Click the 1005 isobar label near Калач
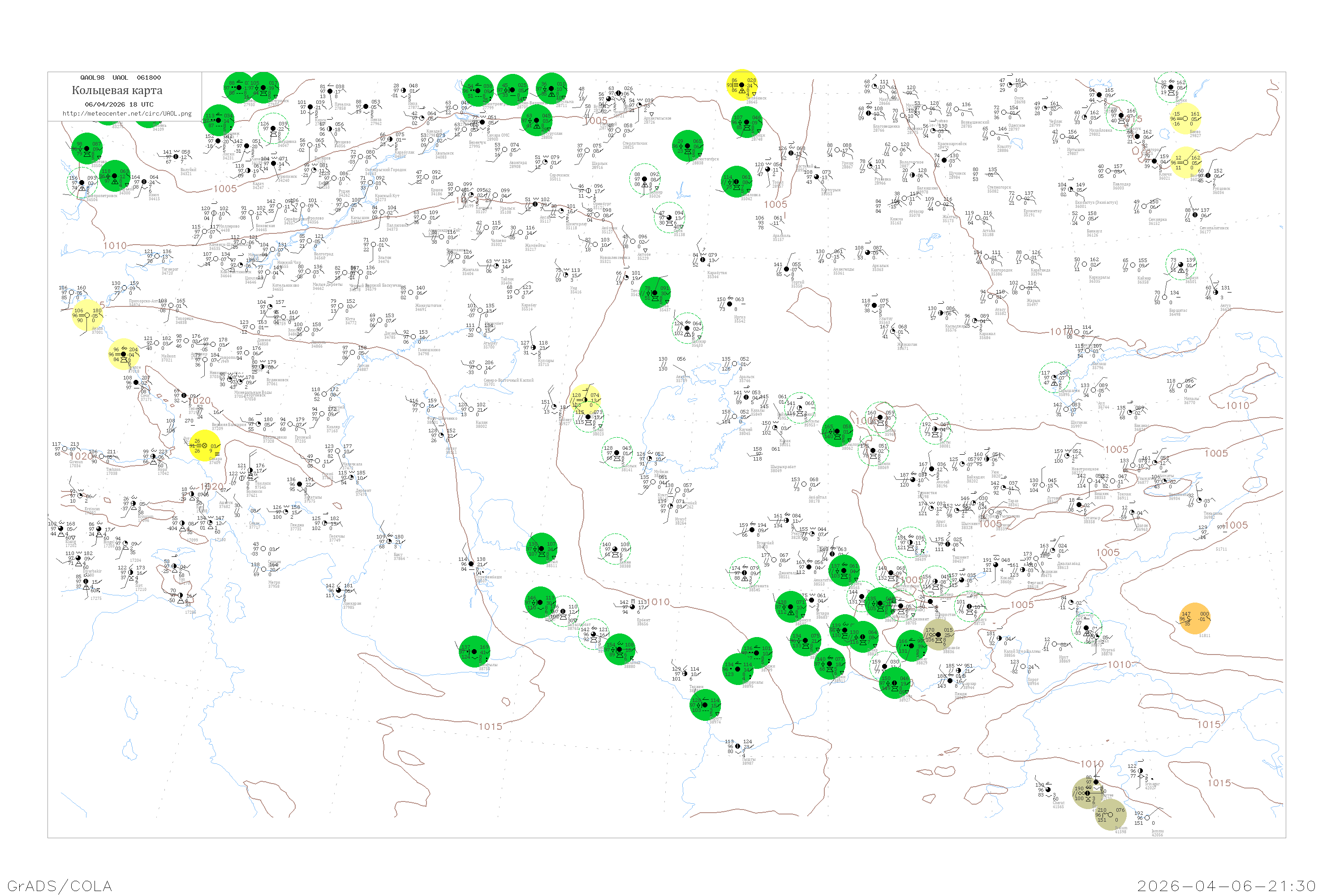Screen dimensions: 1344x896 point(225,189)
